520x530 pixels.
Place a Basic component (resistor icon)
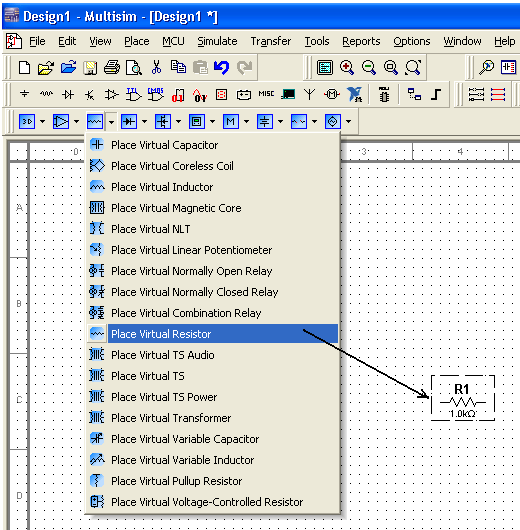[46, 94]
